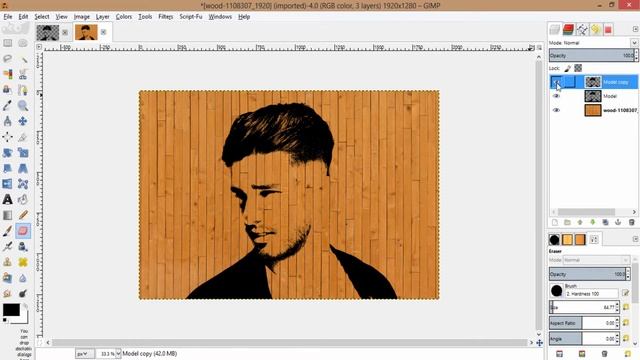Select the Move tool
Viewport: 640px width, 360px height.
pos(23,121)
